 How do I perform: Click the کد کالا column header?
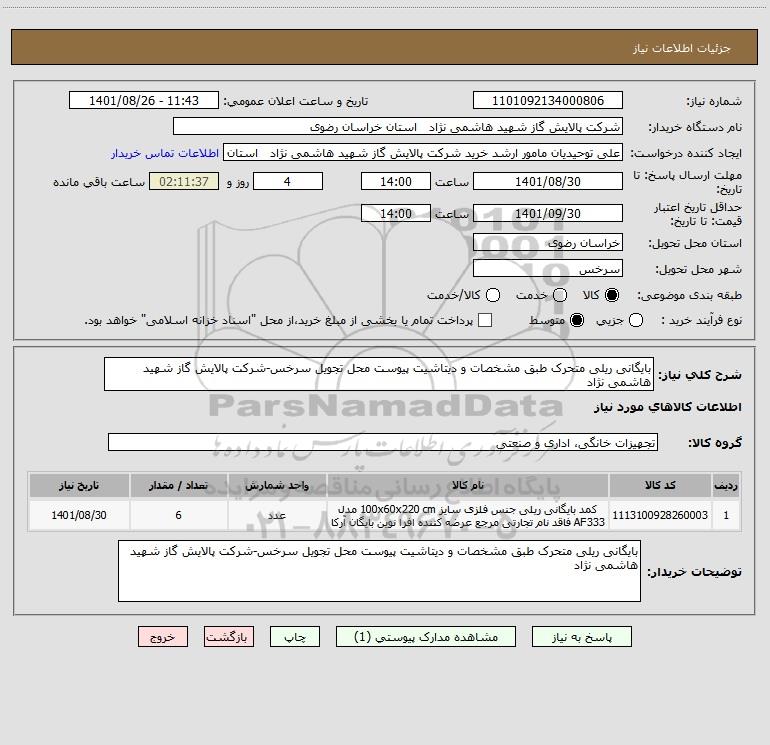(660, 486)
